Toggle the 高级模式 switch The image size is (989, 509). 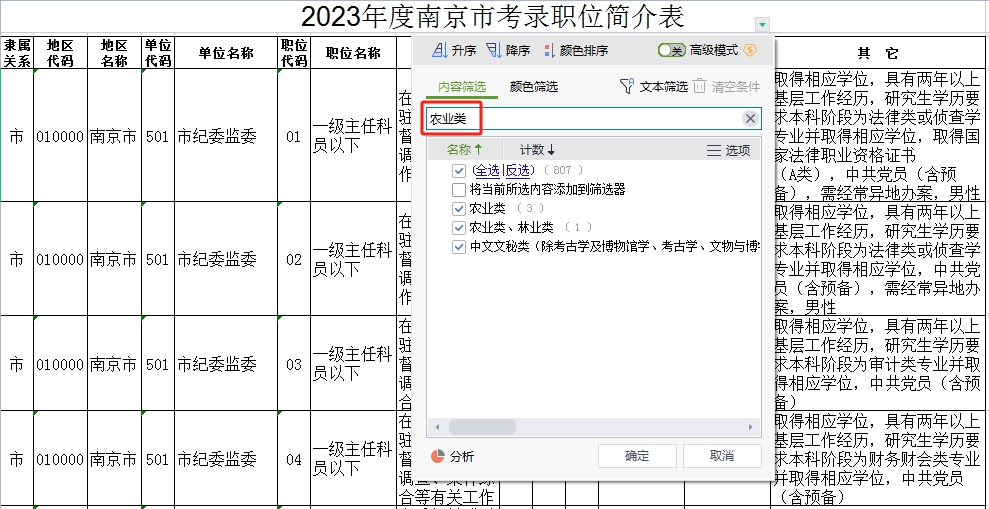coord(671,50)
